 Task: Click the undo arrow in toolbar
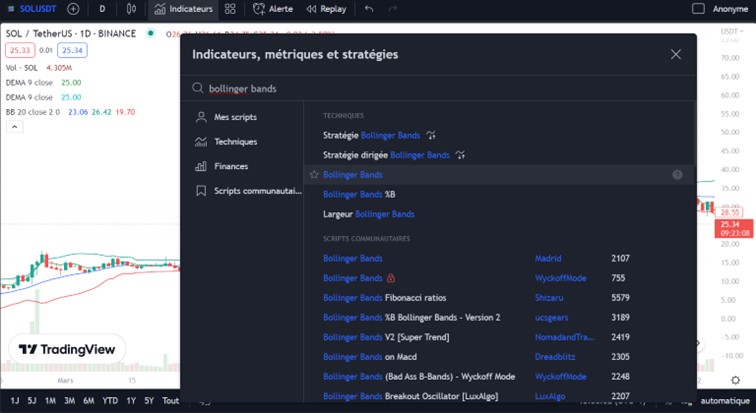(x=369, y=9)
